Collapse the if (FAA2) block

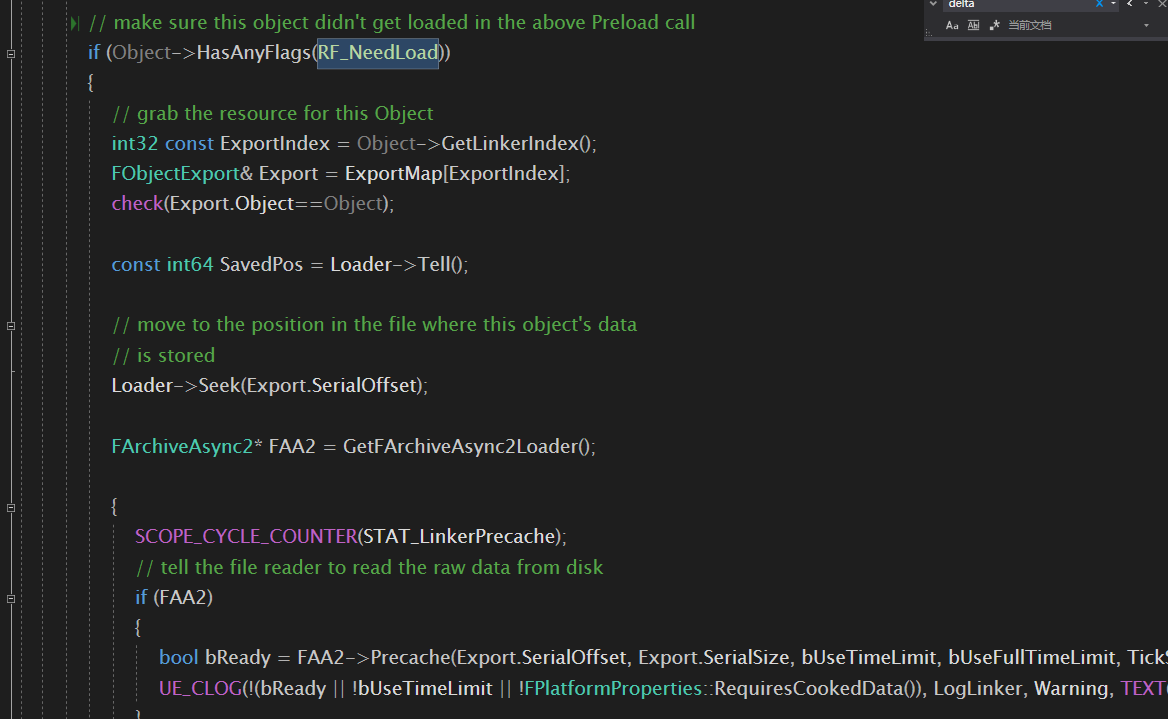pyautogui.click(x=11, y=598)
